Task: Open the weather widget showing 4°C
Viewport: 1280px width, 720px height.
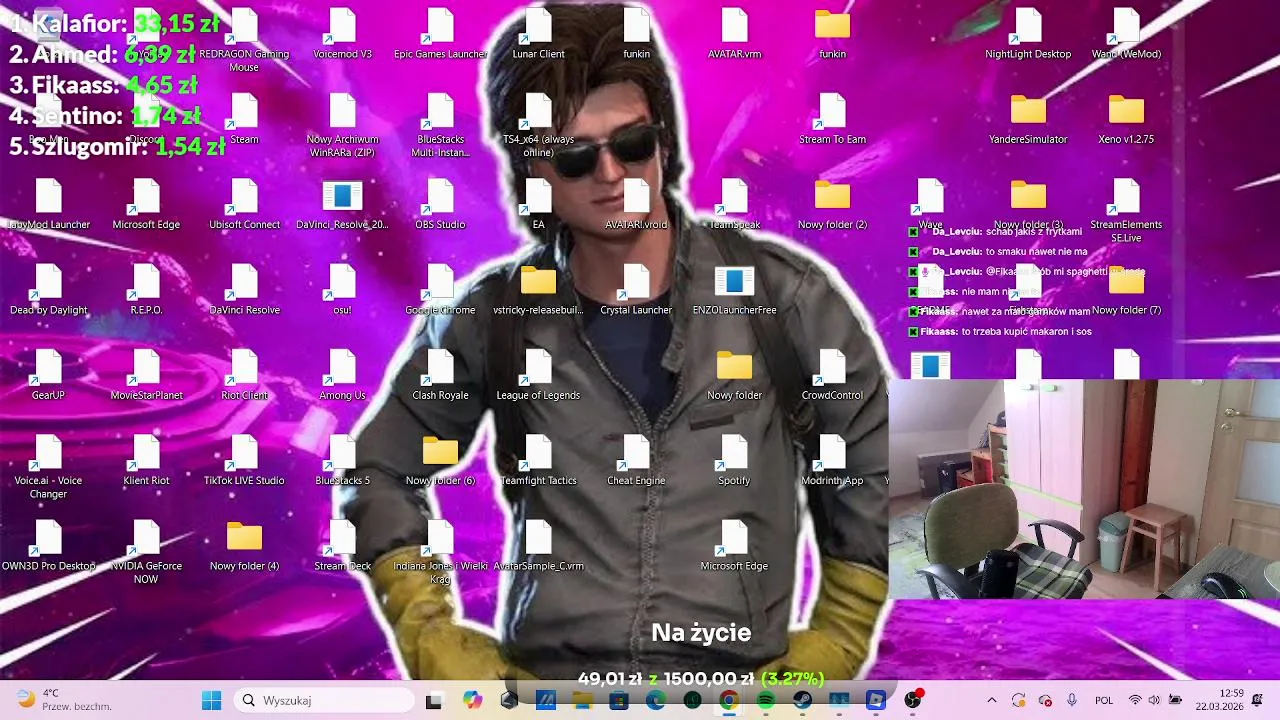Action: point(62,700)
